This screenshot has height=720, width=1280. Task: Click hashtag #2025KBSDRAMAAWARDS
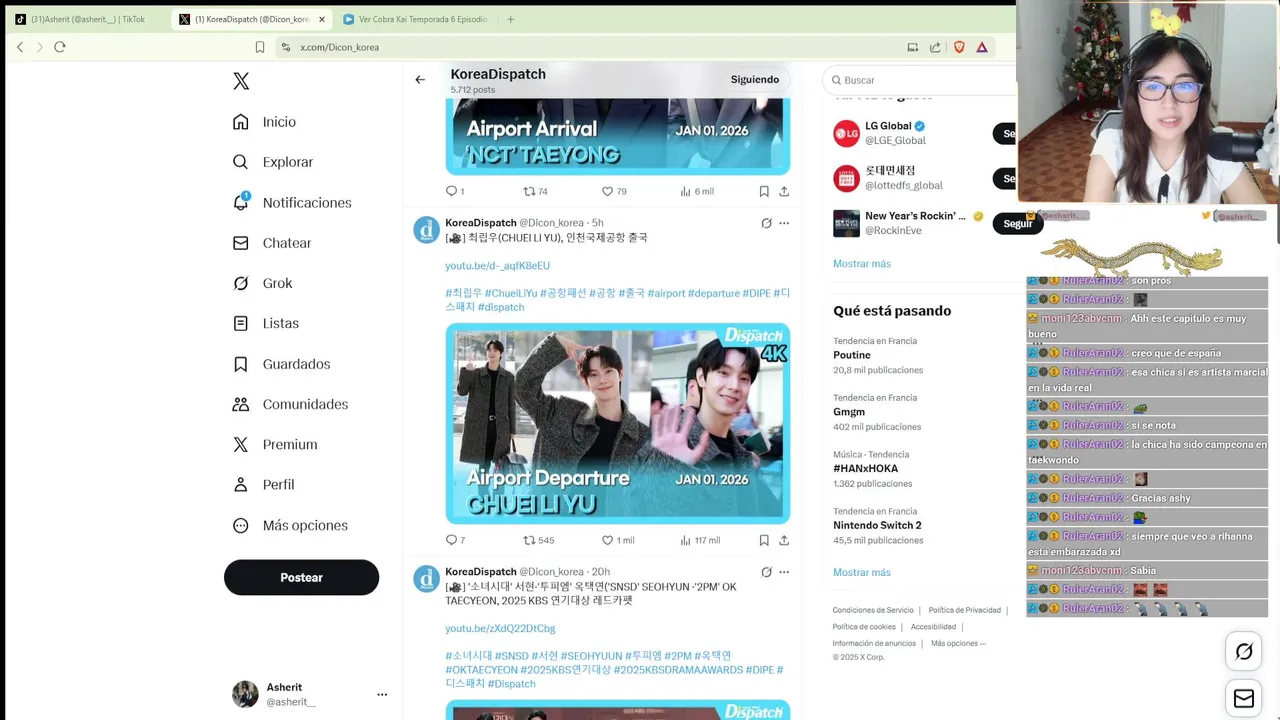(678, 670)
